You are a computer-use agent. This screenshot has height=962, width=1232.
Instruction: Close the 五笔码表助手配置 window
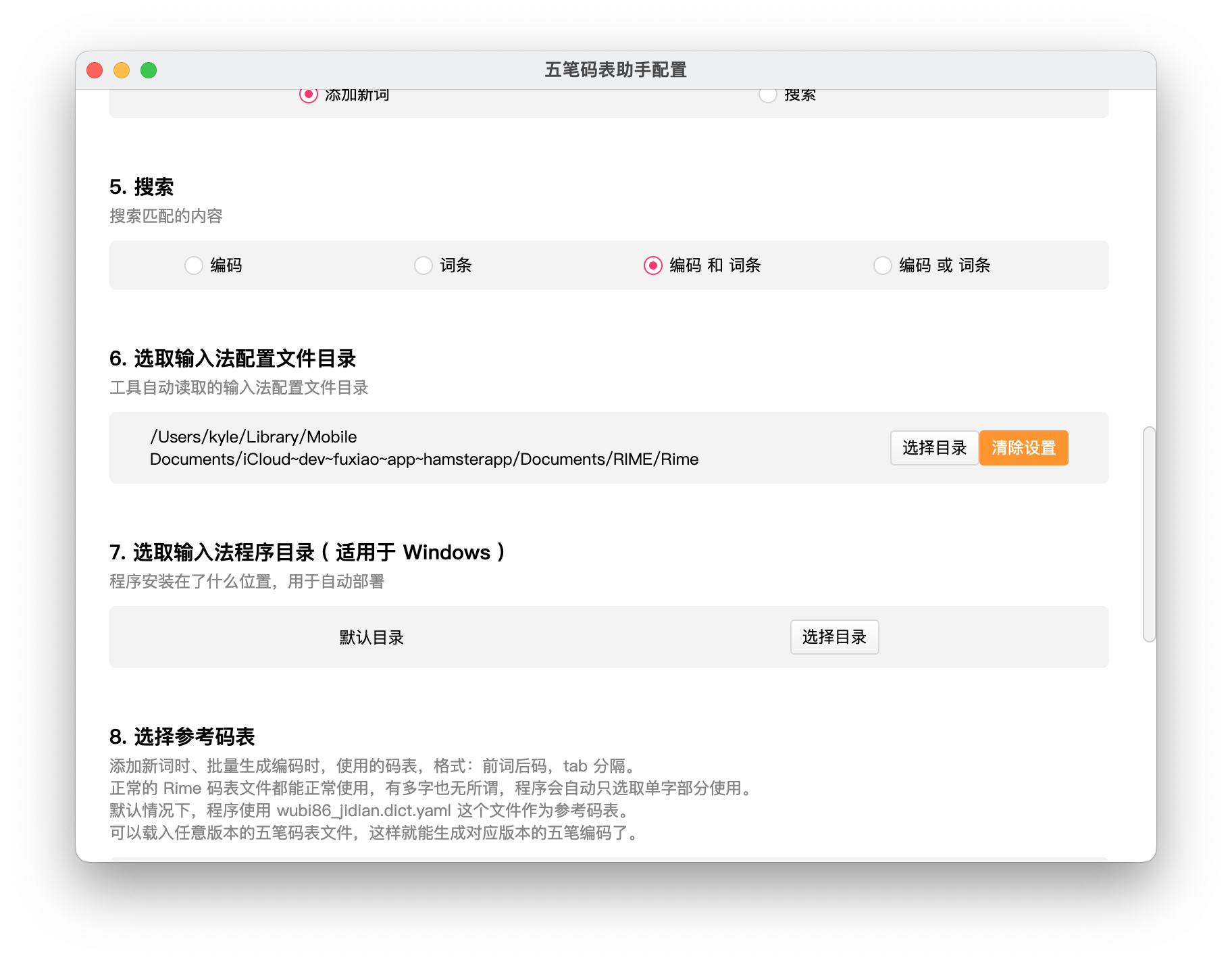pyautogui.click(x=95, y=70)
